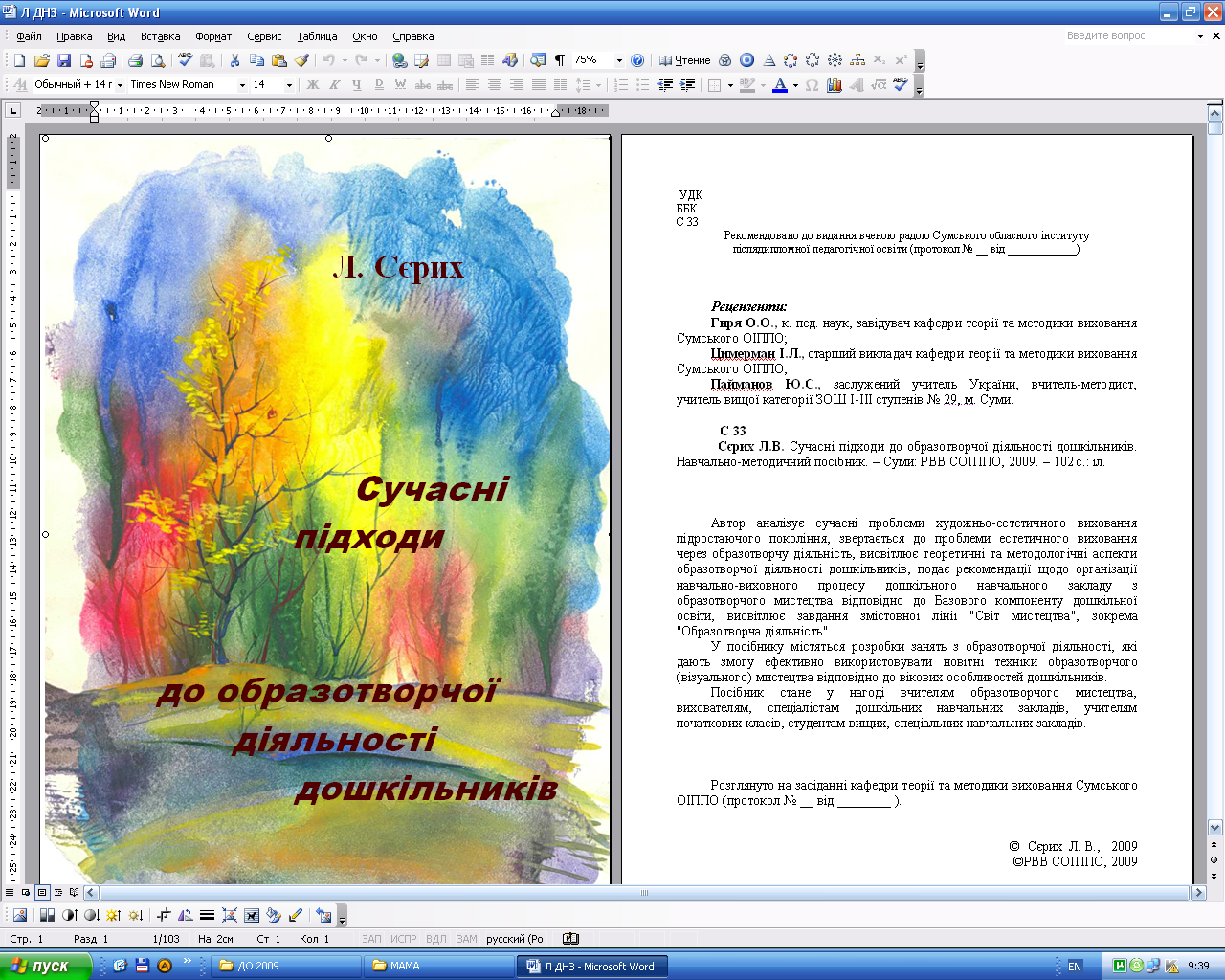
Task: Open the Справка menu
Action: click(x=413, y=36)
